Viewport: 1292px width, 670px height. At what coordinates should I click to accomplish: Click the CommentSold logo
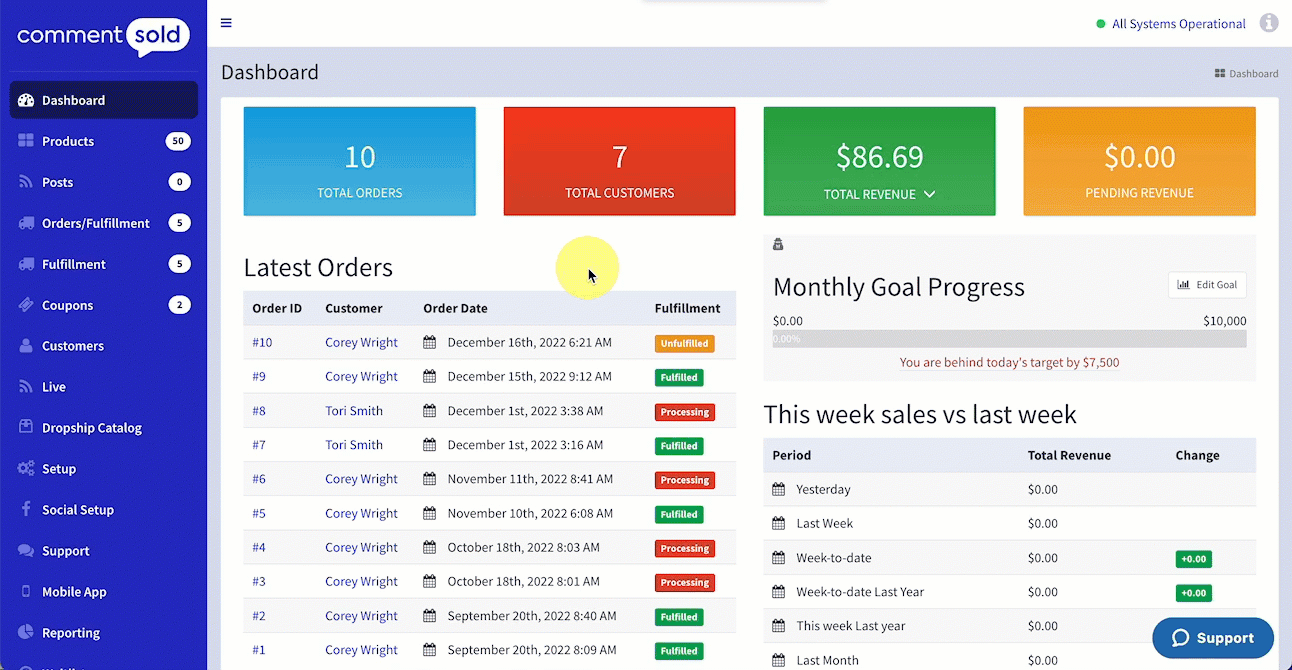click(x=103, y=36)
